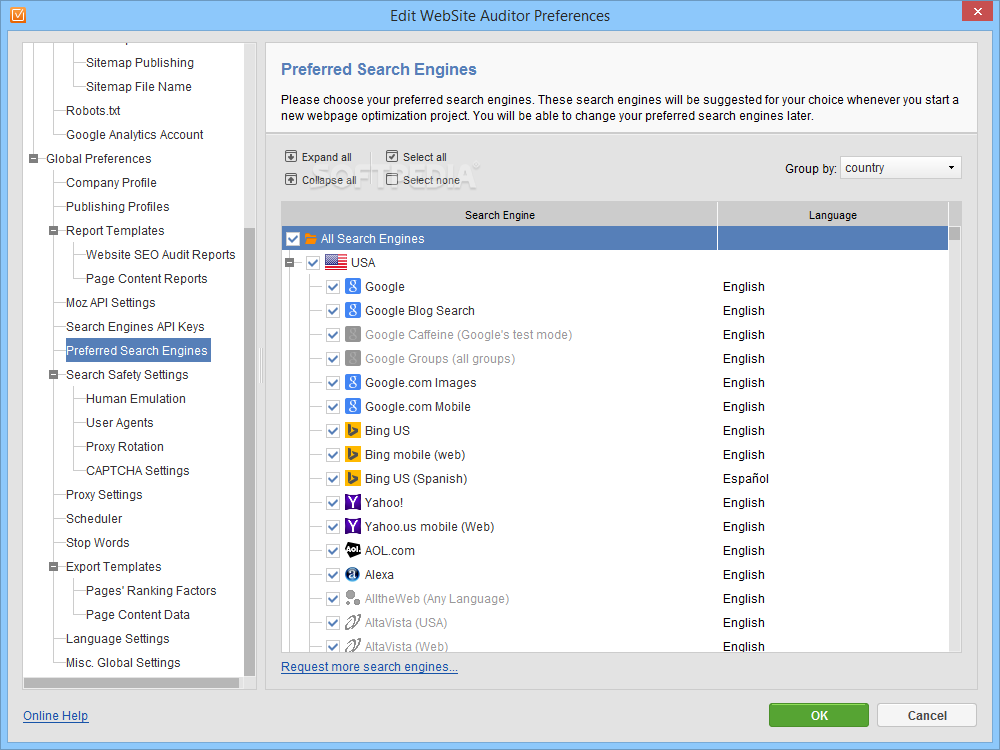Open the Online Help link
Screen dimensions: 1000x750
pyautogui.click(x=55, y=716)
